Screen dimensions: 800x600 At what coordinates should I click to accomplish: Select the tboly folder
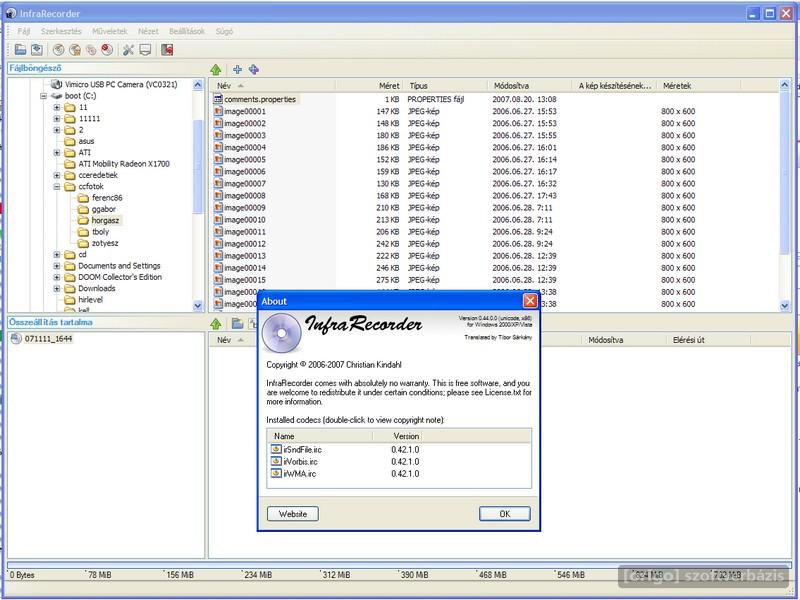101,232
